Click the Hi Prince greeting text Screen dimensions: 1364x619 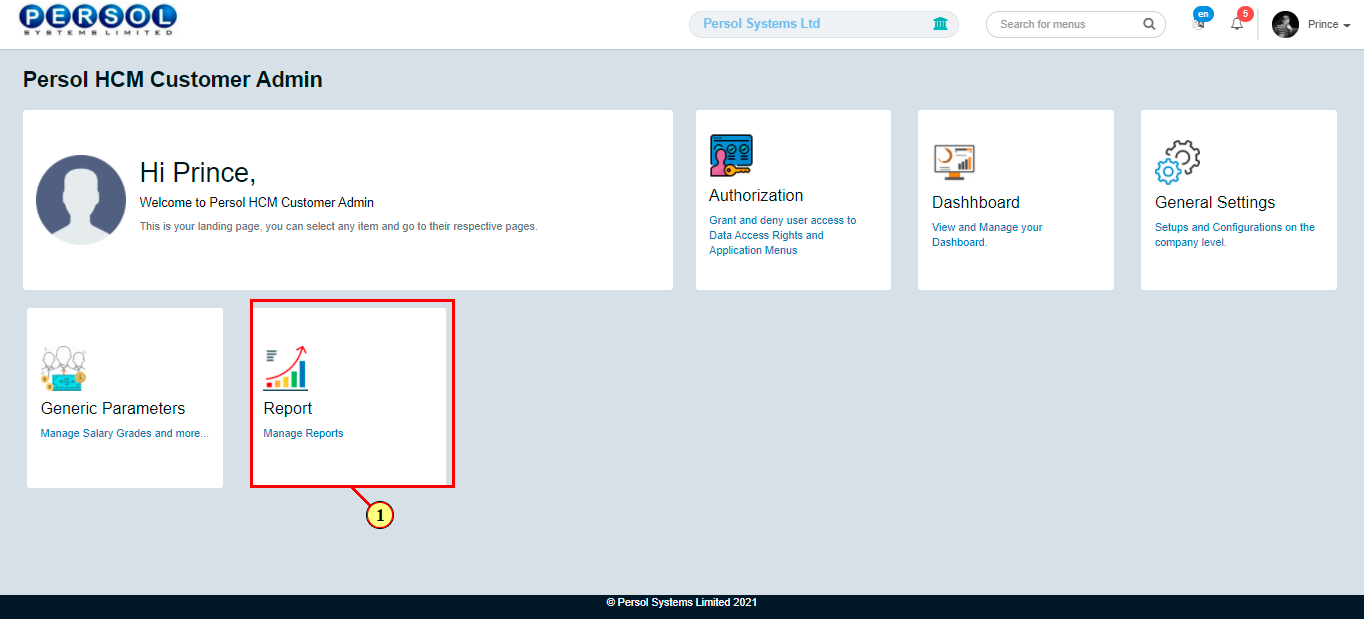pyautogui.click(x=198, y=172)
